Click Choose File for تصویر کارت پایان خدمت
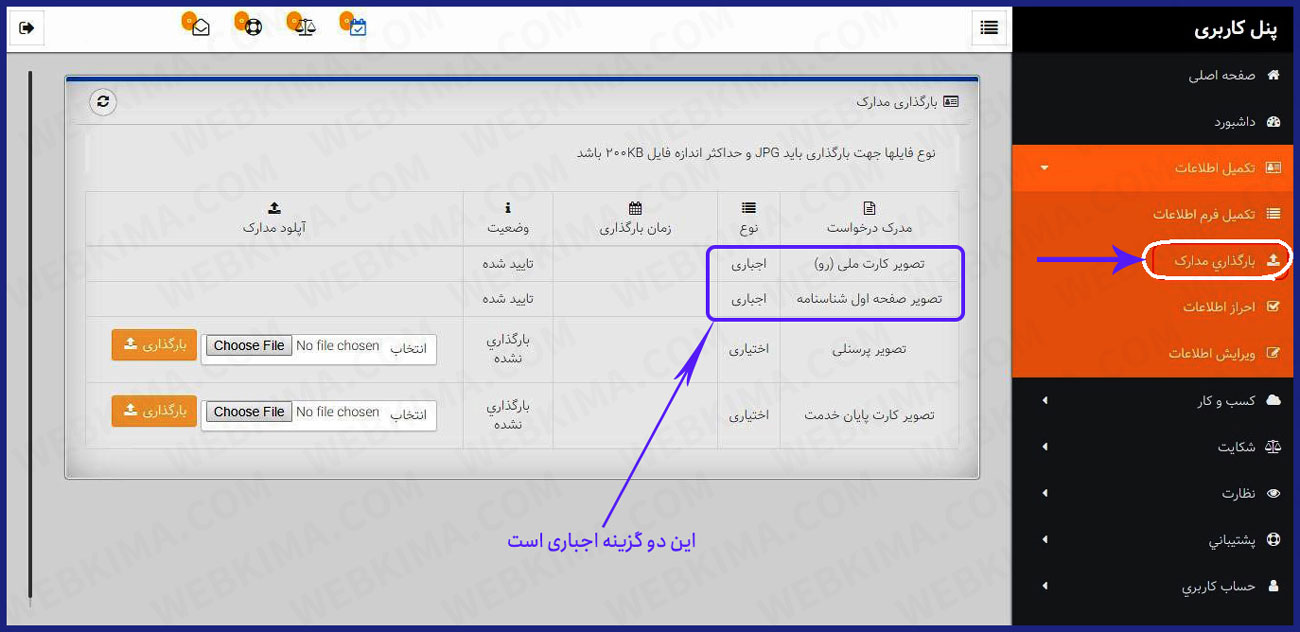The width and height of the screenshot is (1300, 632). 249,412
